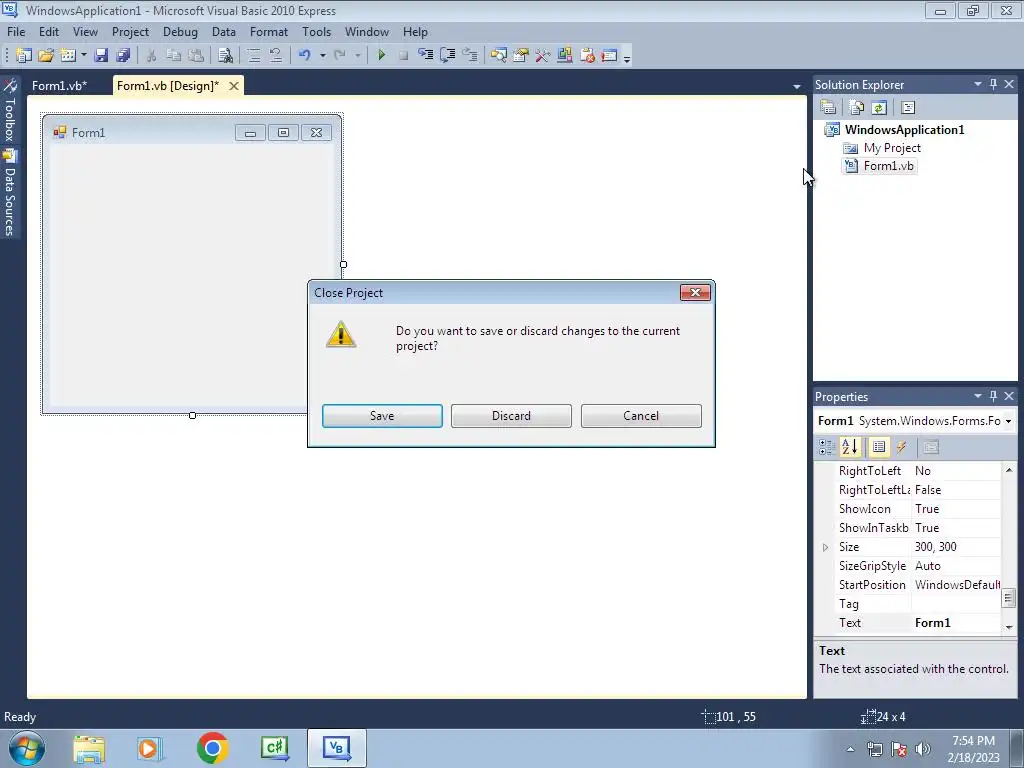Select My Project in Solution Explorer
This screenshot has width=1024, height=768.
pos(892,148)
